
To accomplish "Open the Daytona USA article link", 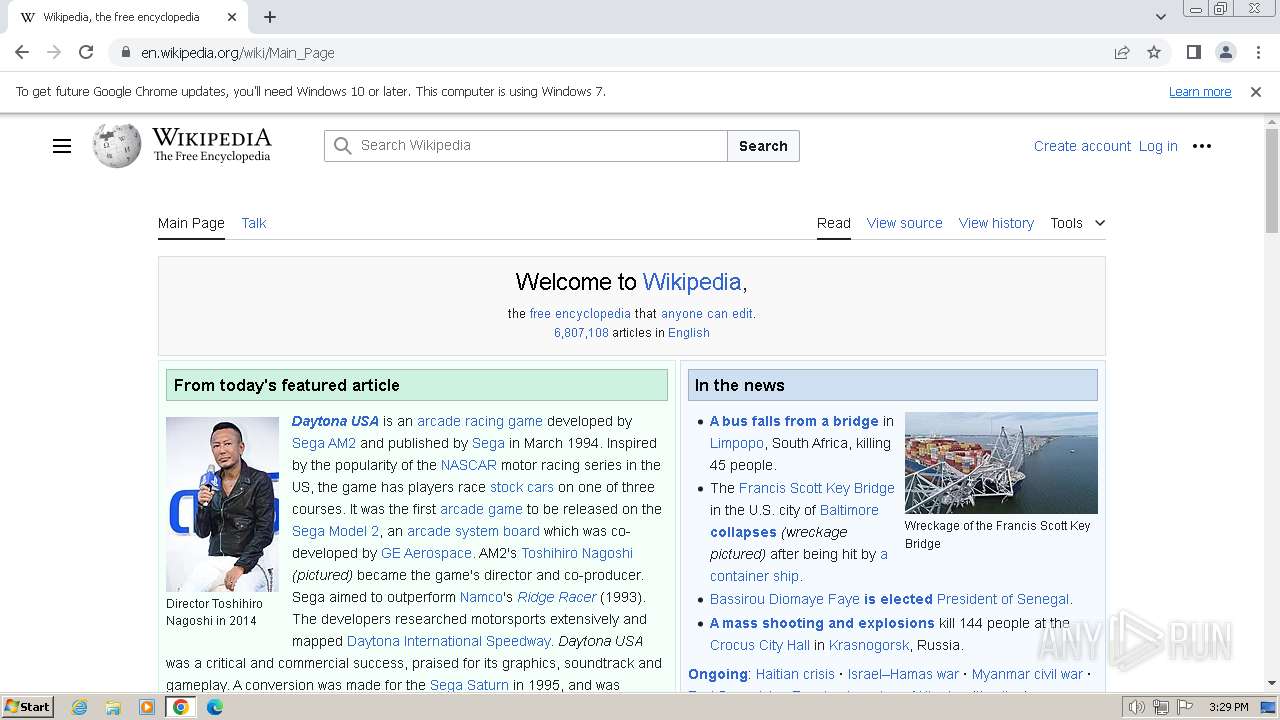I will coord(335,421).
